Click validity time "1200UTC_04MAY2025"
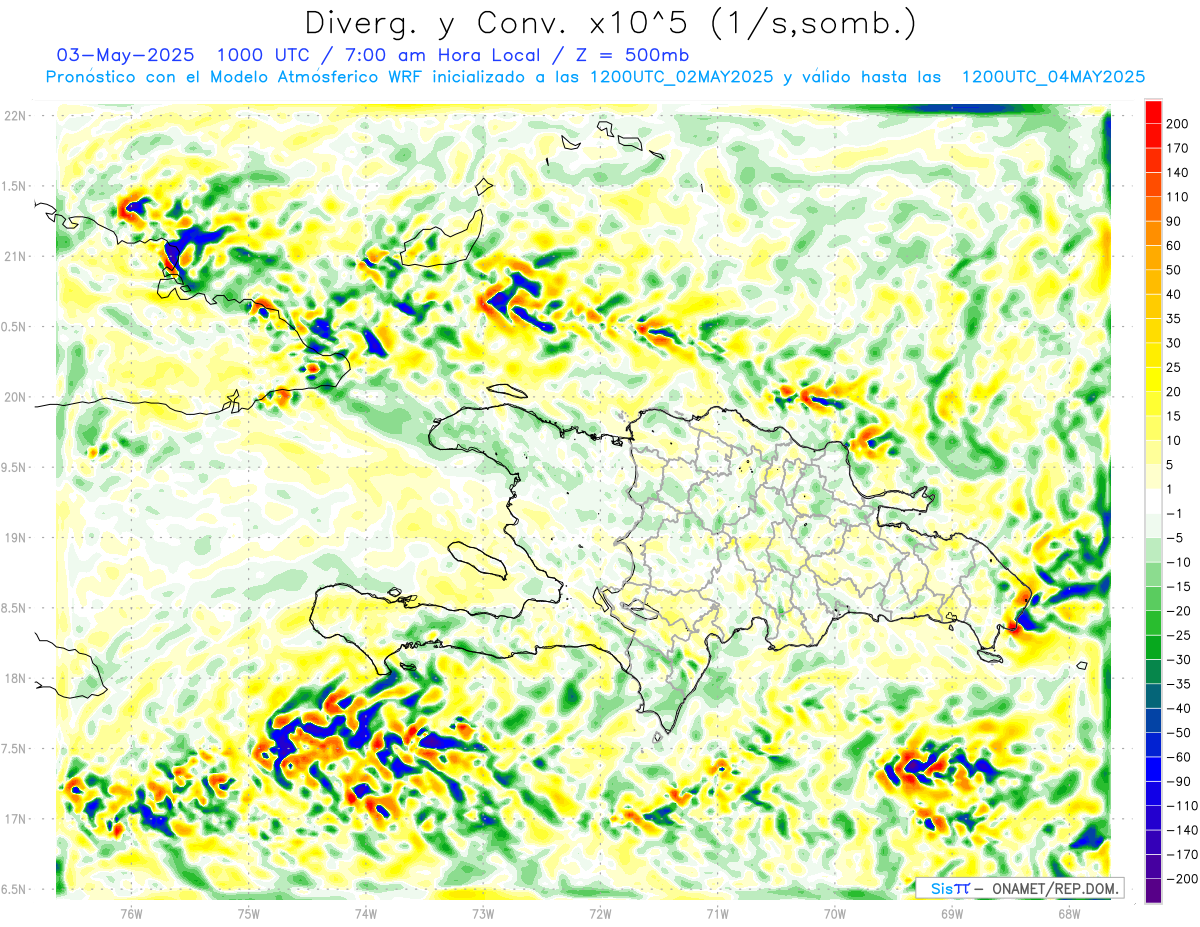1200x927 pixels. pyautogui.click(x=1052, y=76)
